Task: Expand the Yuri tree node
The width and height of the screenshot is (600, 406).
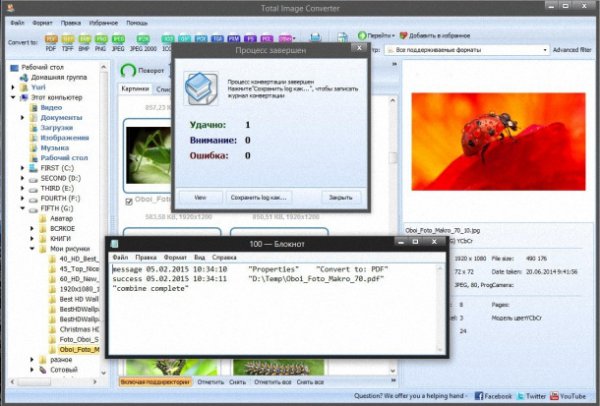Action: (13, 88)
